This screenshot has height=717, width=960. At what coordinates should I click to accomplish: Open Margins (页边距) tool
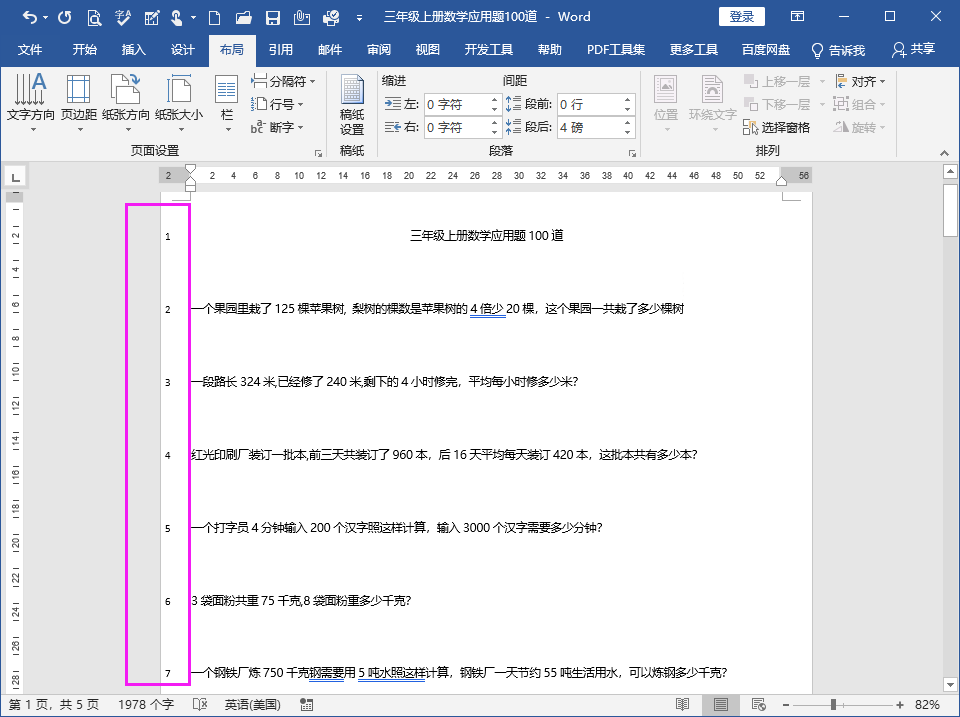coord(79,103)
